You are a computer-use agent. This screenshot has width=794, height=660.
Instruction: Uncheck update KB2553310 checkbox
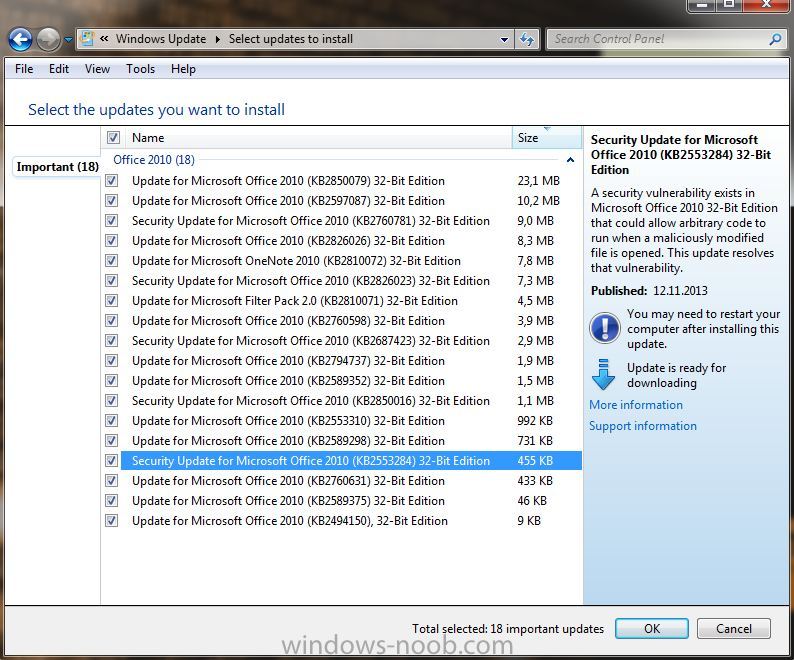[111, 421]
